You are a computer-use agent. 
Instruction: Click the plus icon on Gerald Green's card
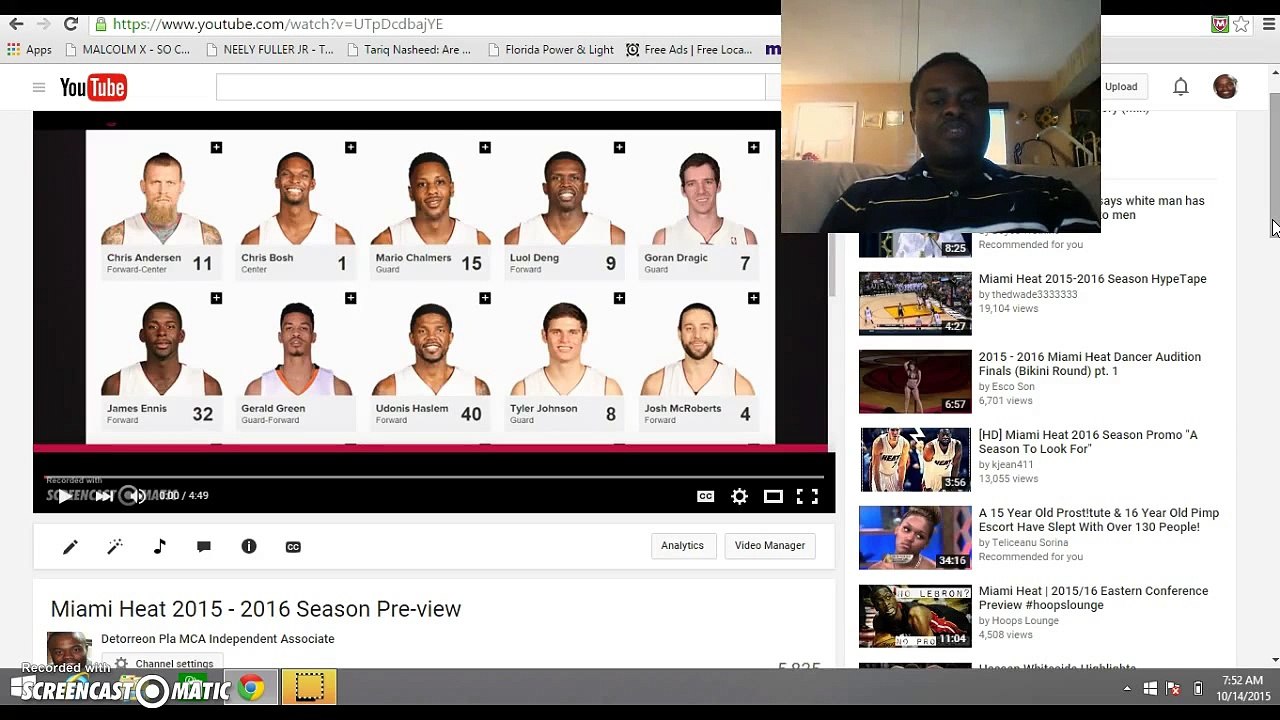350,298
